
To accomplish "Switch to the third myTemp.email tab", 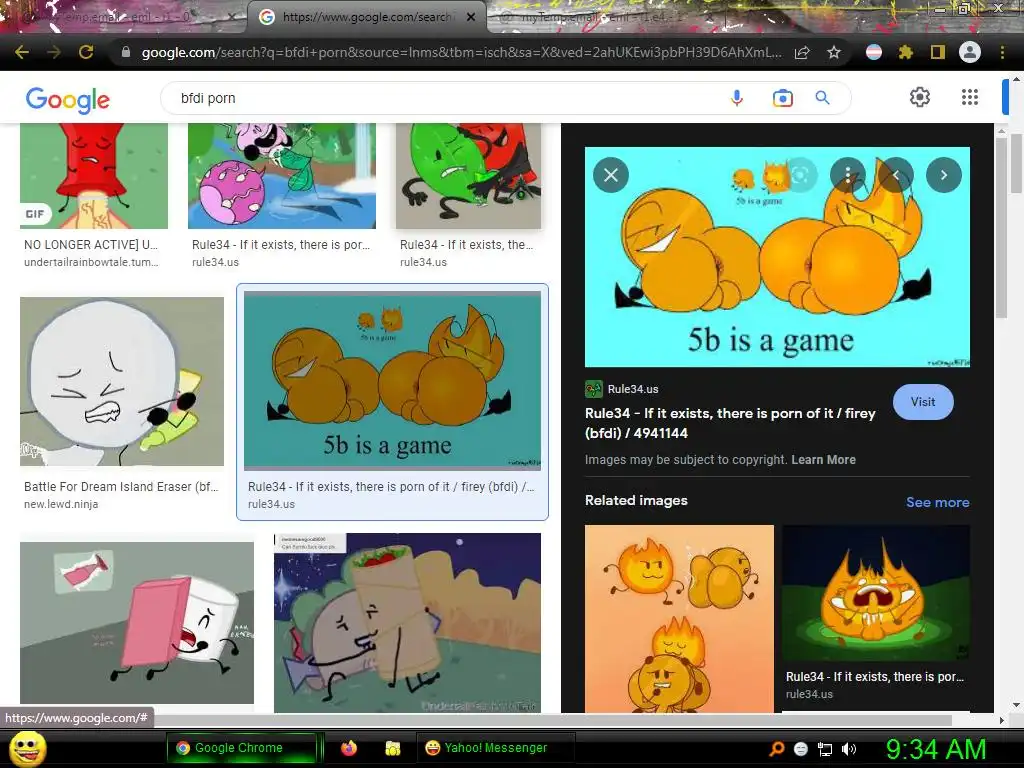I will [x=591, y=17].
